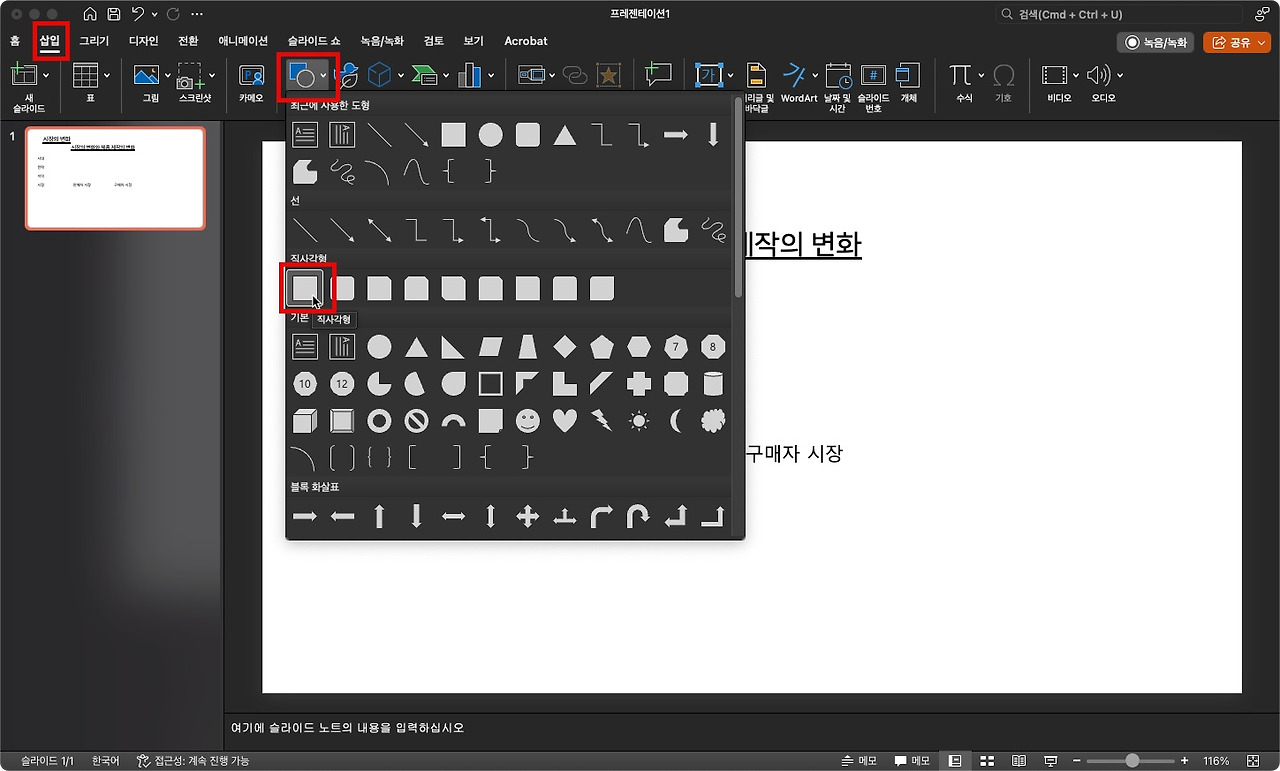Select the rounded rectangle in the 직사각형 section
Image resolution: width=1280 pixels, height=771 pixels.
(342, 289)
